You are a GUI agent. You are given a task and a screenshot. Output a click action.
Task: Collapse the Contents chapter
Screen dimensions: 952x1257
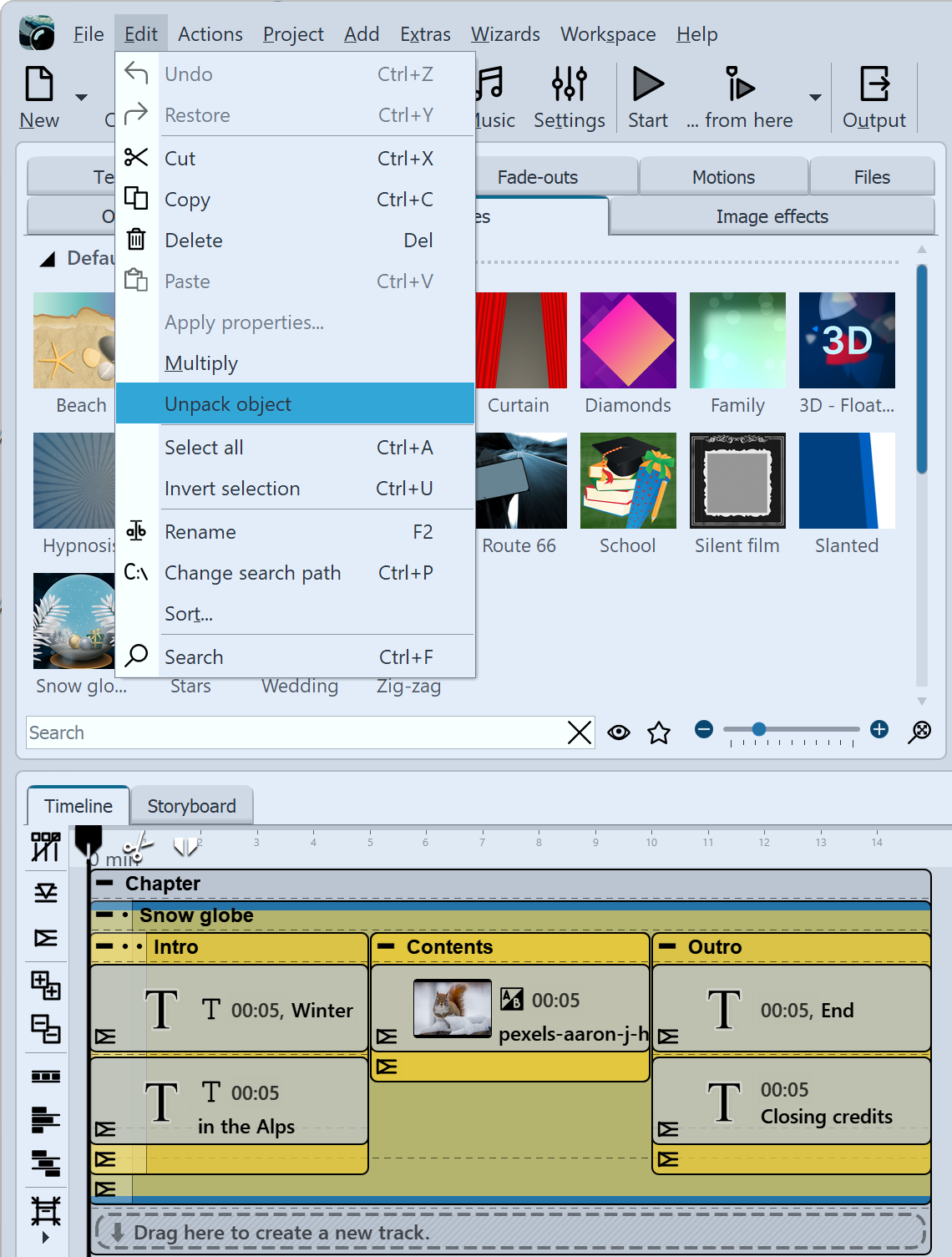click(387, 946)
